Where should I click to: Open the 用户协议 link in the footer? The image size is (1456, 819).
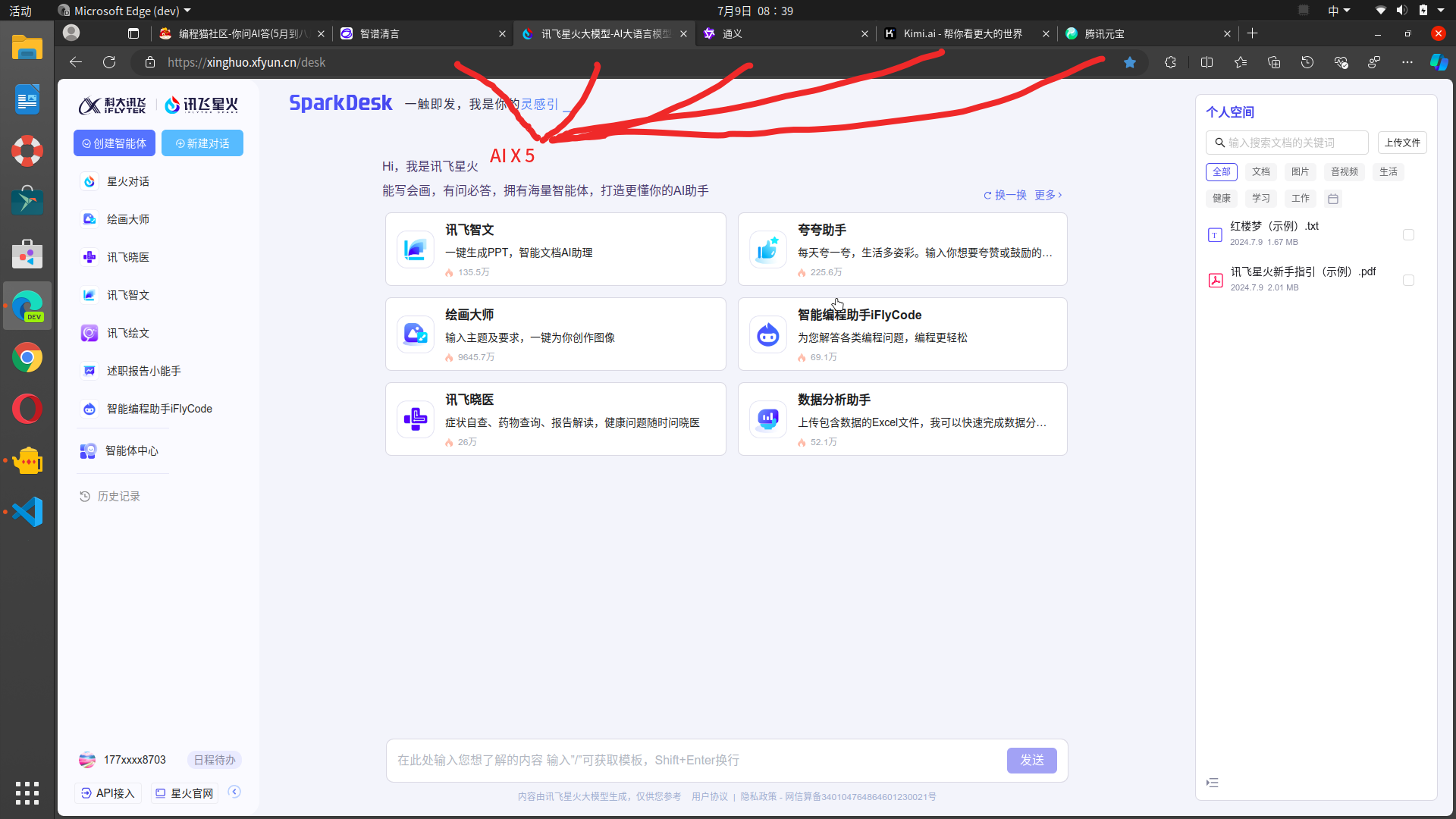[710, 797]
